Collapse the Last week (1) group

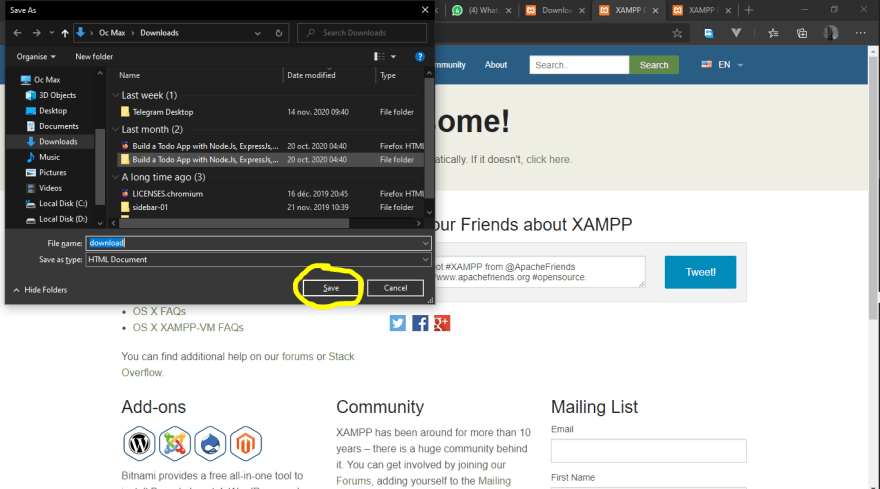pos(116,95)
